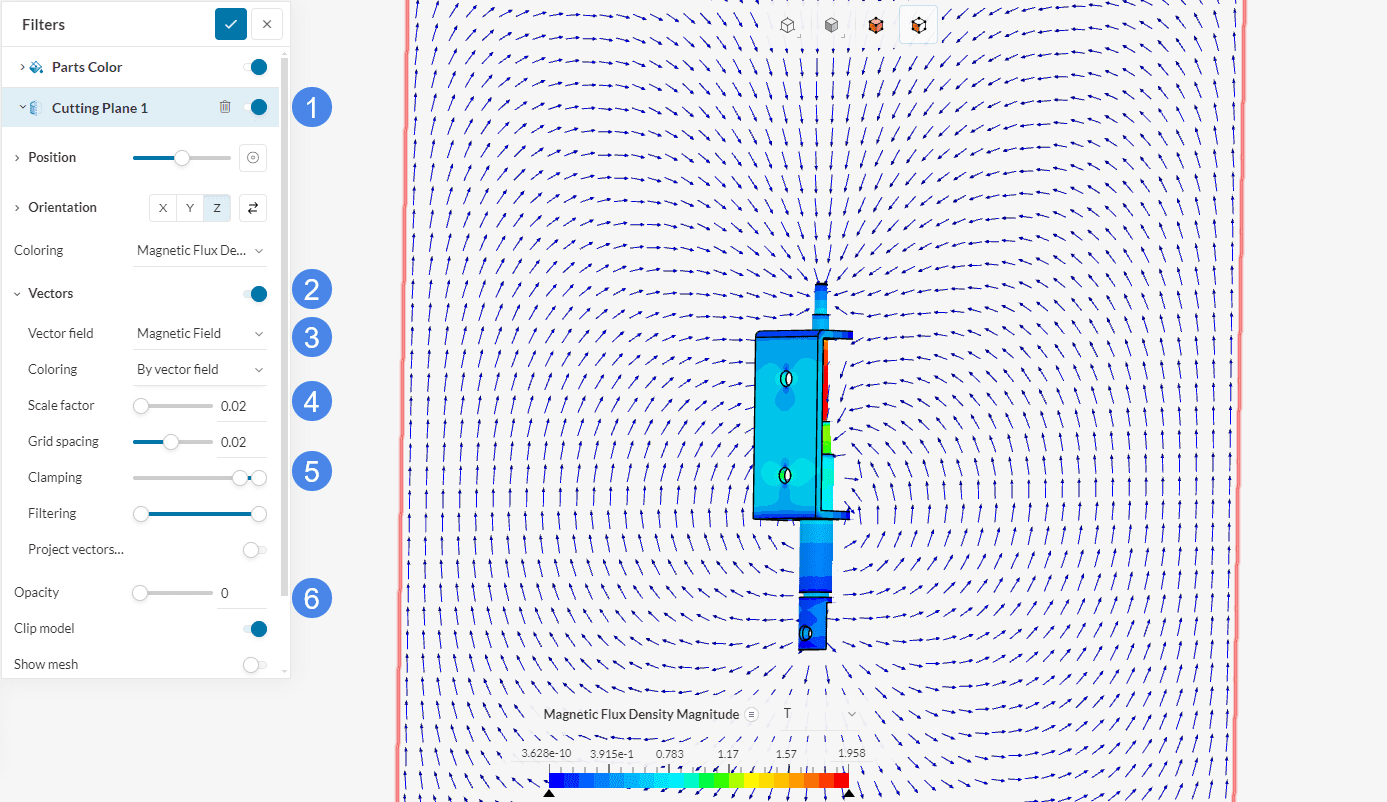
Task: Expand the Parts Color section
Action: point(22,67)
